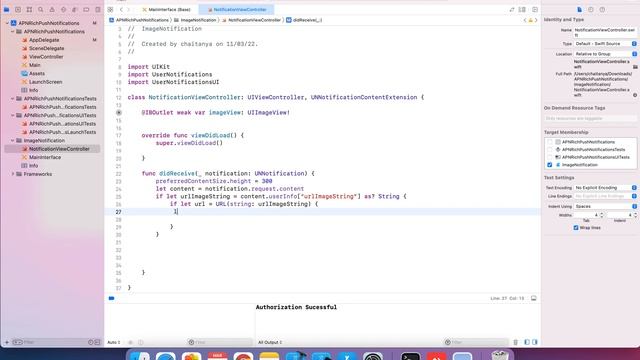This screenshot has height=360, width=640.
Task: Click didReceive(_:) in the jump bar
Action: (x=304, y=20)
